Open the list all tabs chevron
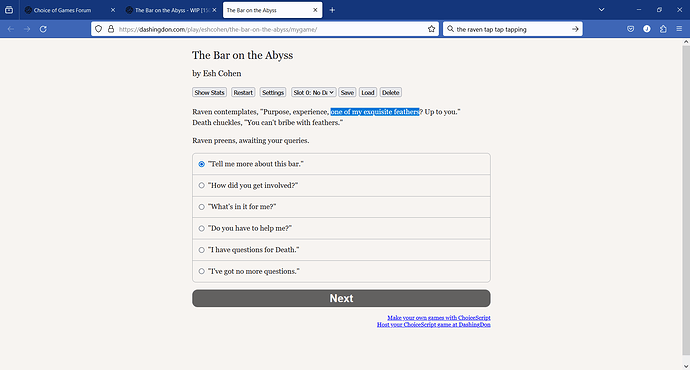The height and width of the screenshot is (370, 690). pos(601,10)
